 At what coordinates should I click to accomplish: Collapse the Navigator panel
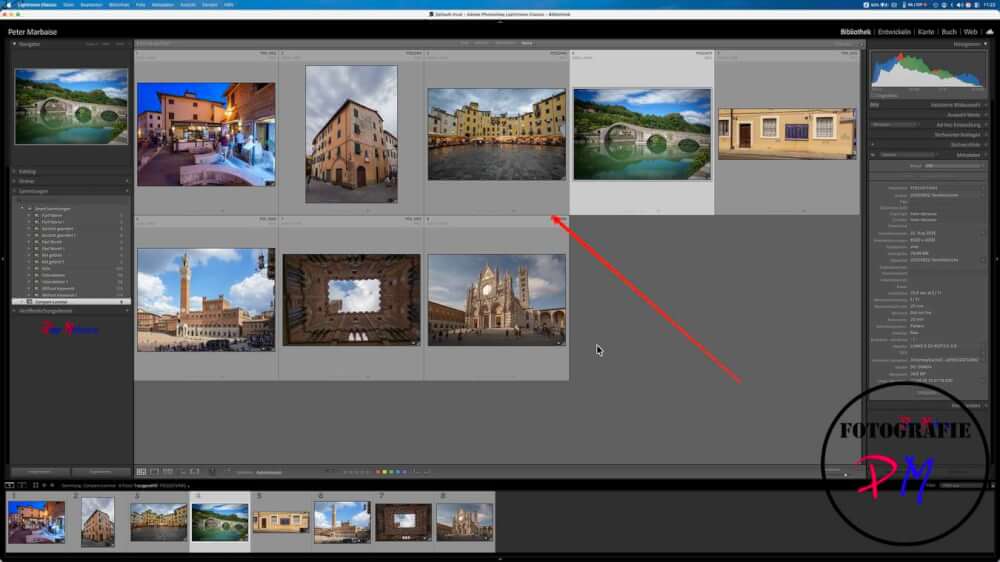pyautogui.click(x=14, y=44)
